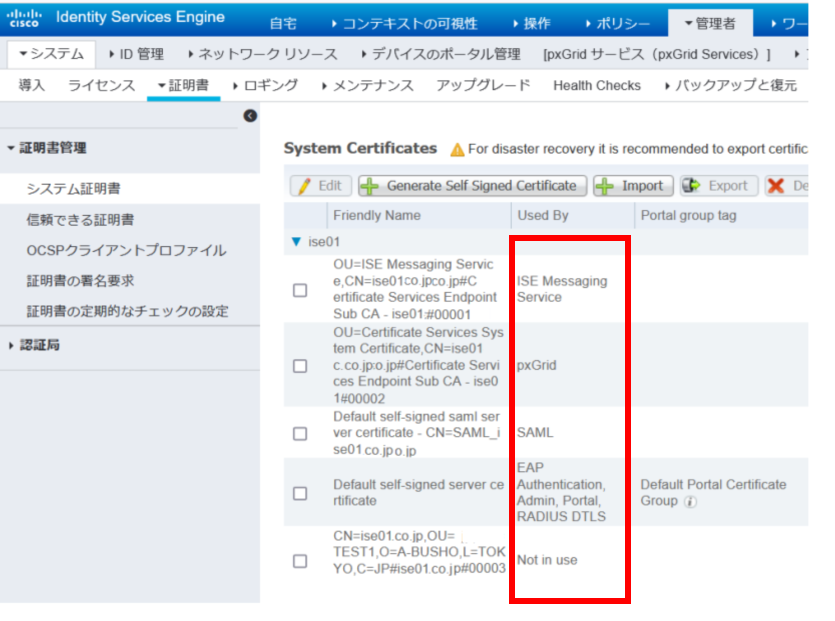Click the Export certificate button
835x621 pixels.
[716, 186]
